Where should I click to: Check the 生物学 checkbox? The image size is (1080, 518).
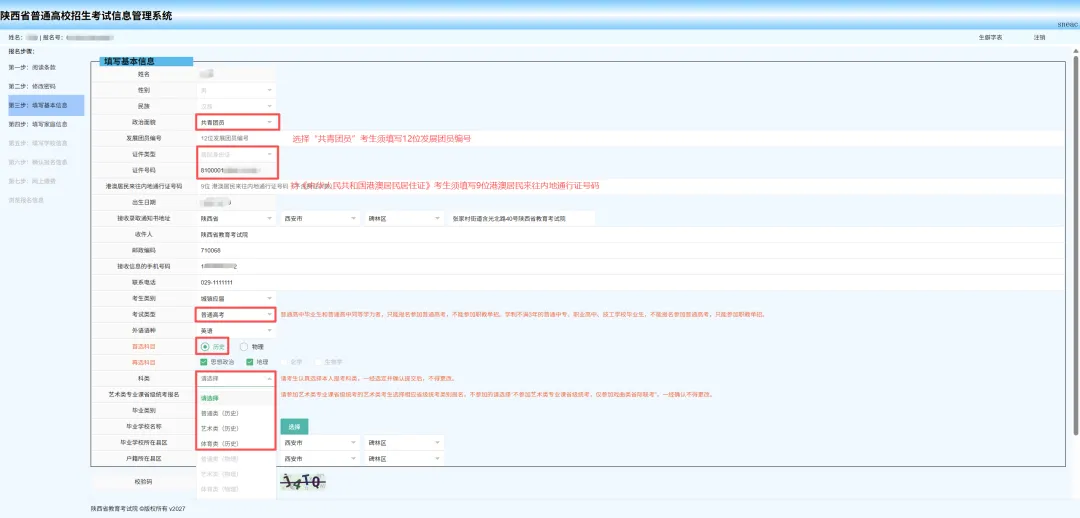pos(319,362)
